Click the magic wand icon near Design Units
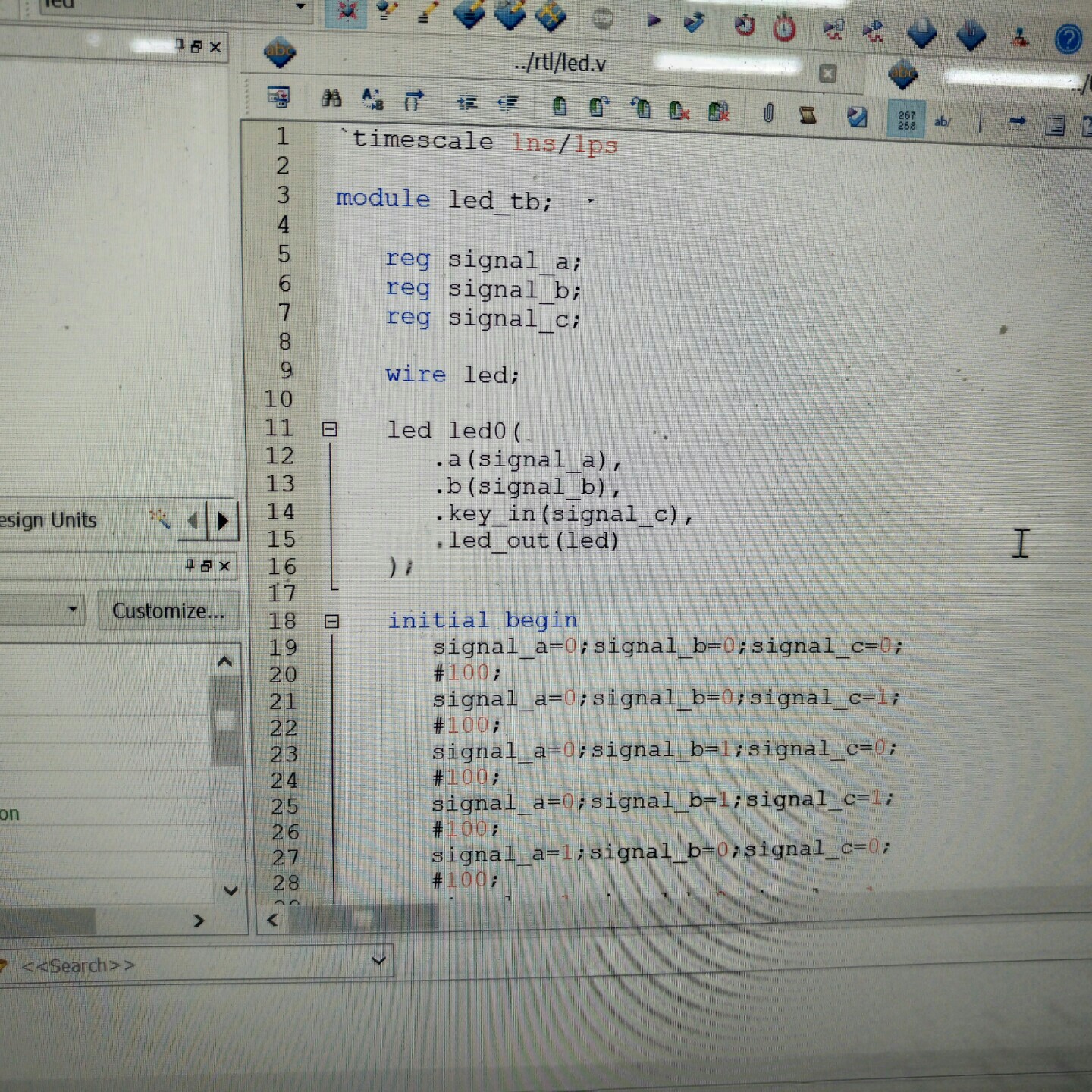 click(x=159, y=519)
